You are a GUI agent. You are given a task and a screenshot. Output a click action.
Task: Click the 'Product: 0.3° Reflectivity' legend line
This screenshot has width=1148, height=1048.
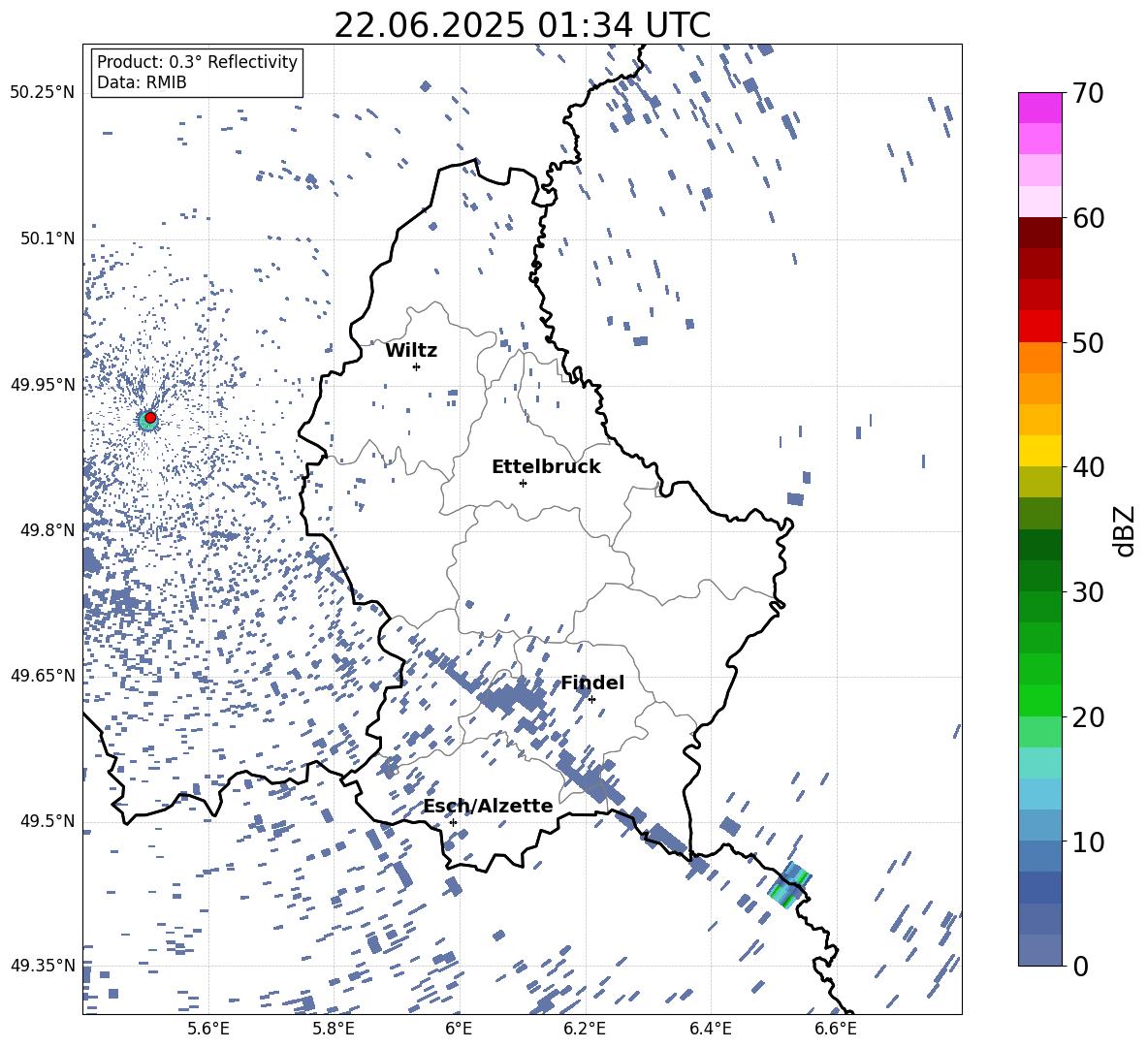point(197,61)
